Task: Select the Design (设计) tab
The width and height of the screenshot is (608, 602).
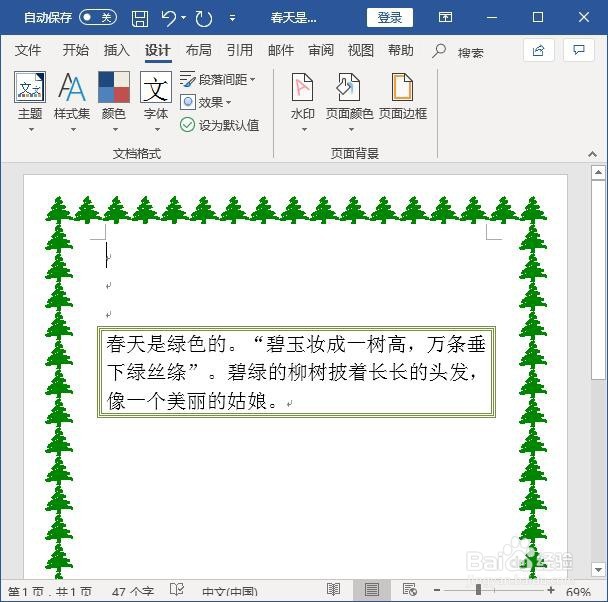Action: 157,51
